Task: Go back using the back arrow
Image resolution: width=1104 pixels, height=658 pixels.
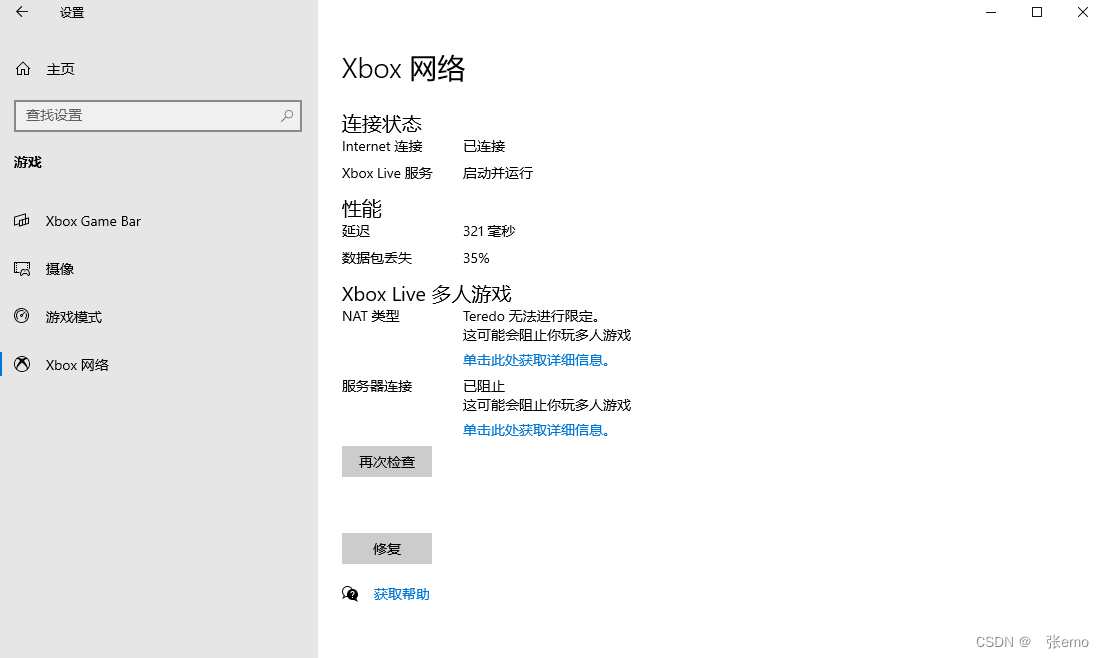Action: tap(22, 12)
